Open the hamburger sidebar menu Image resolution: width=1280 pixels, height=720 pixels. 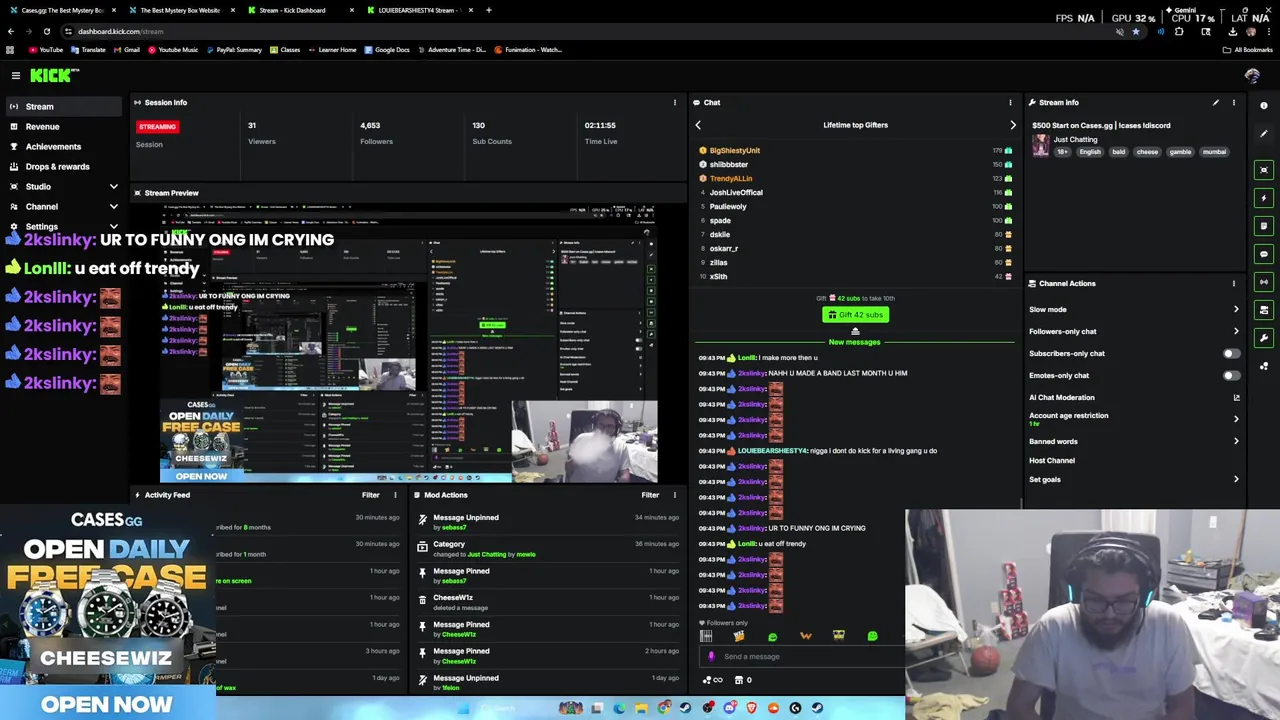click(x=16, y=75)
